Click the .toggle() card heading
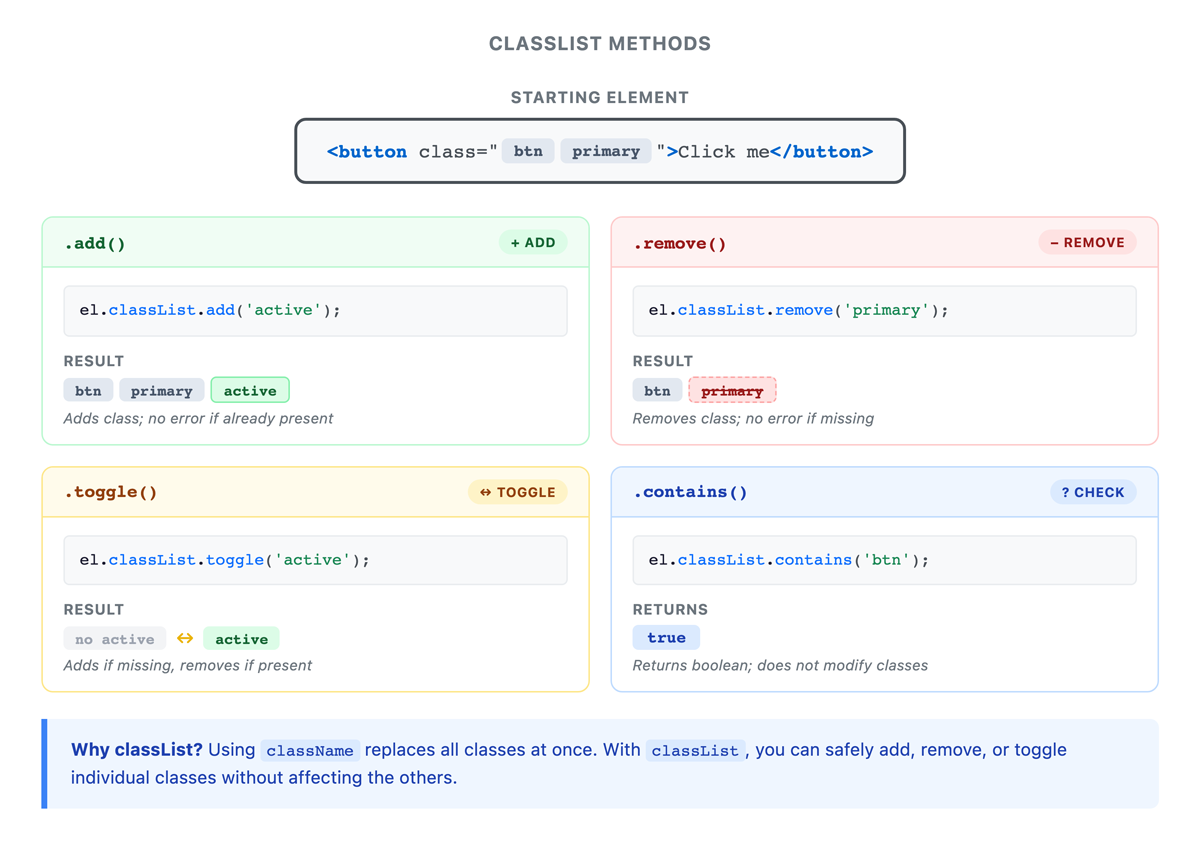This screenshot has width=1200, height=854. (x=111, y=492)
